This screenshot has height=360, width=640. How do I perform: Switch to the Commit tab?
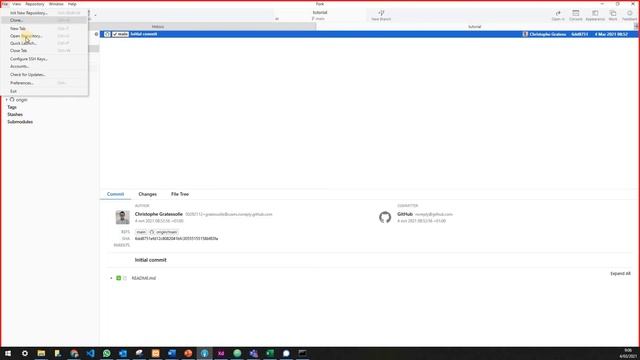[x=116, y=194]
